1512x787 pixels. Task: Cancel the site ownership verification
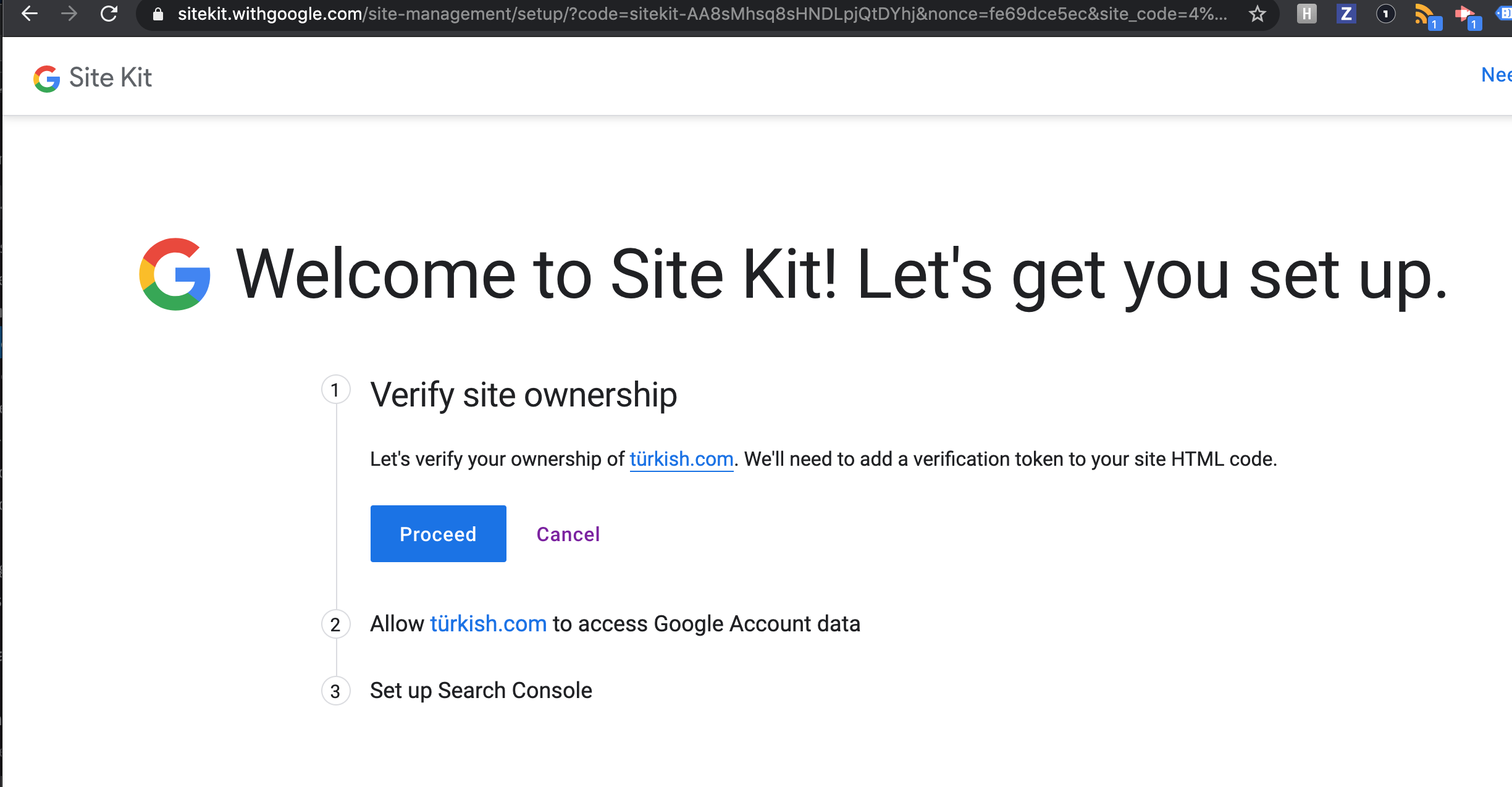coord(568,534)
